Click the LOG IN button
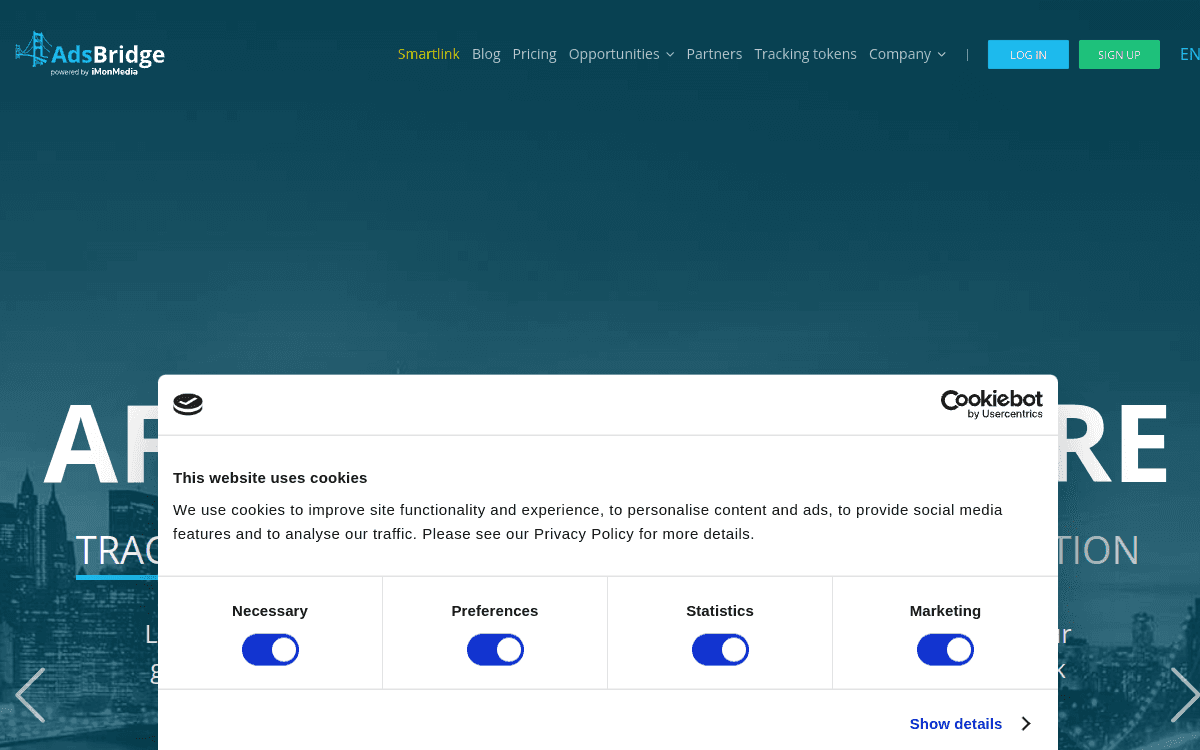1200x750 pixels. [1028, 54]
